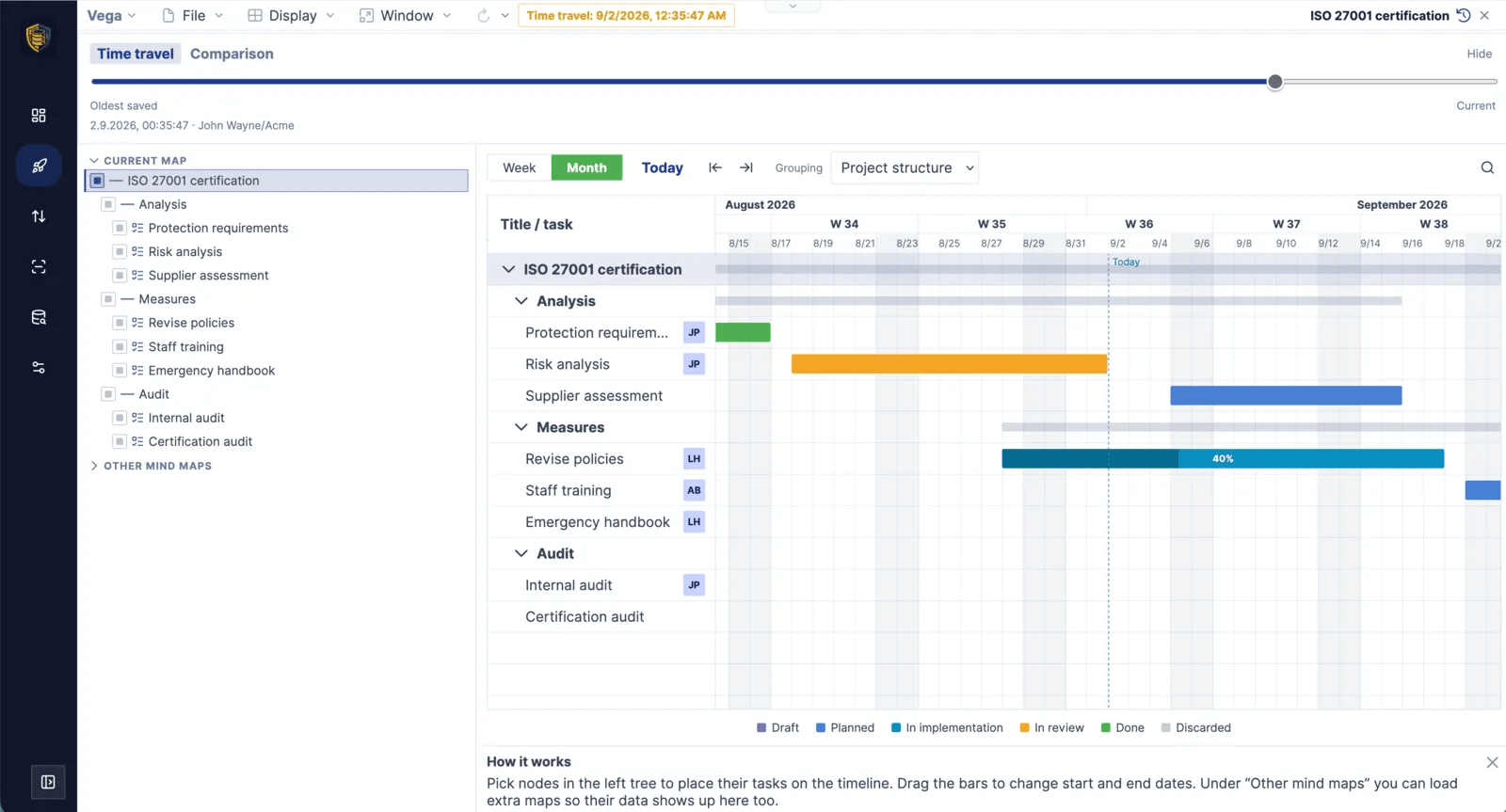Check the Certification audit tree checkbox
1506x812 pixels.
pyautogui.click(x=120, y=441)
